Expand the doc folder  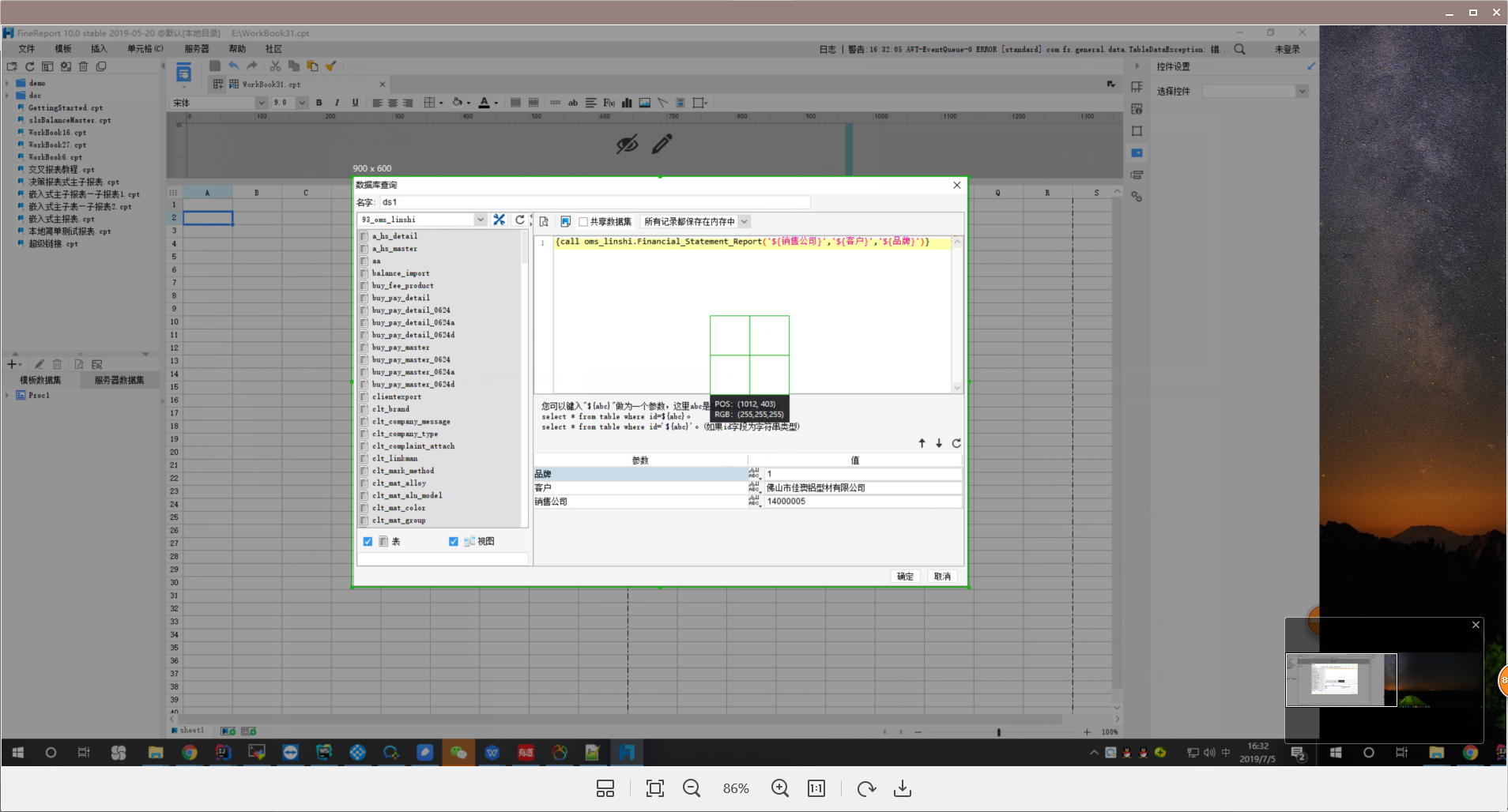point(8,96)
